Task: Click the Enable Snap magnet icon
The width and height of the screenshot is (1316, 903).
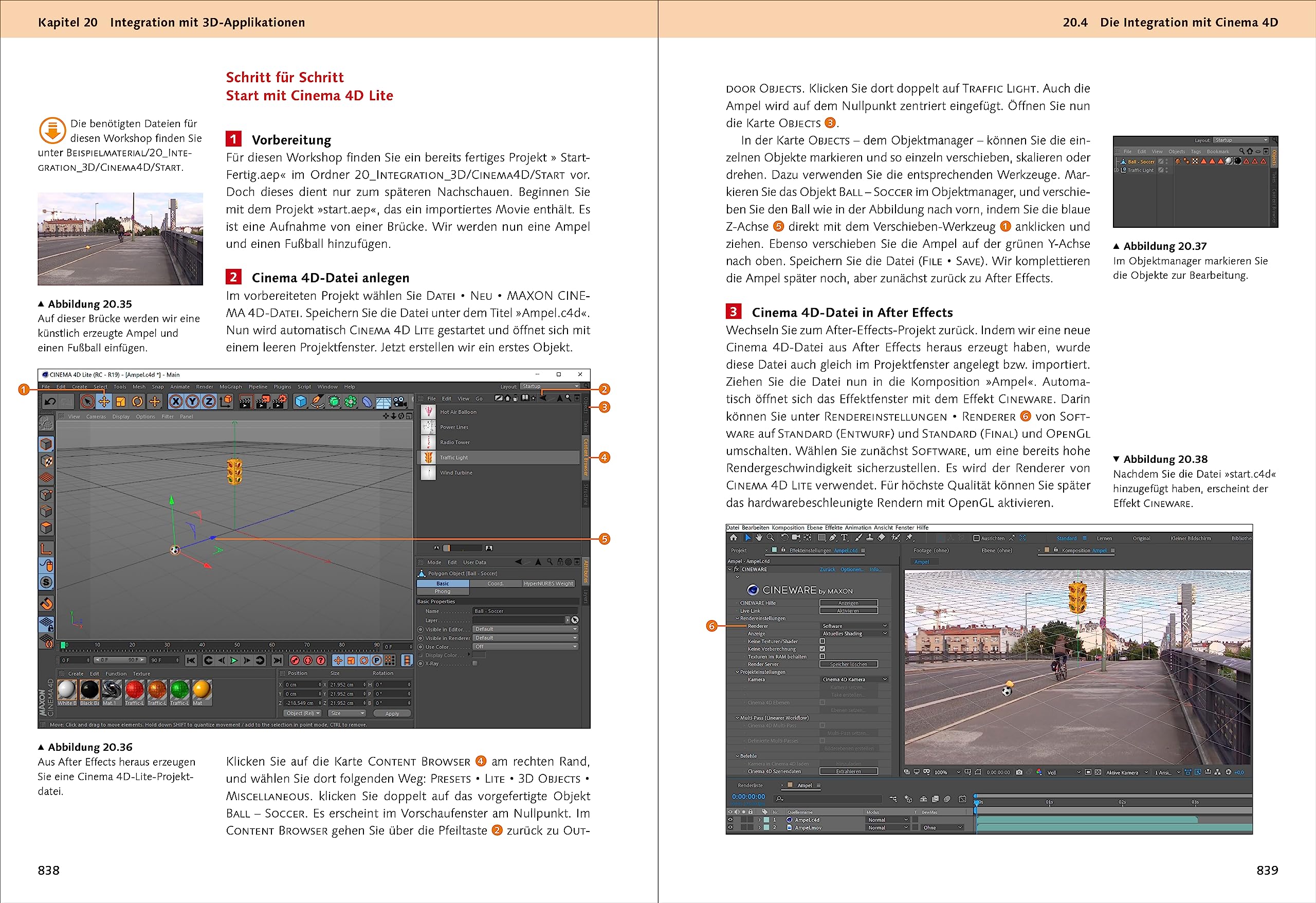Action: pos(46,604)
